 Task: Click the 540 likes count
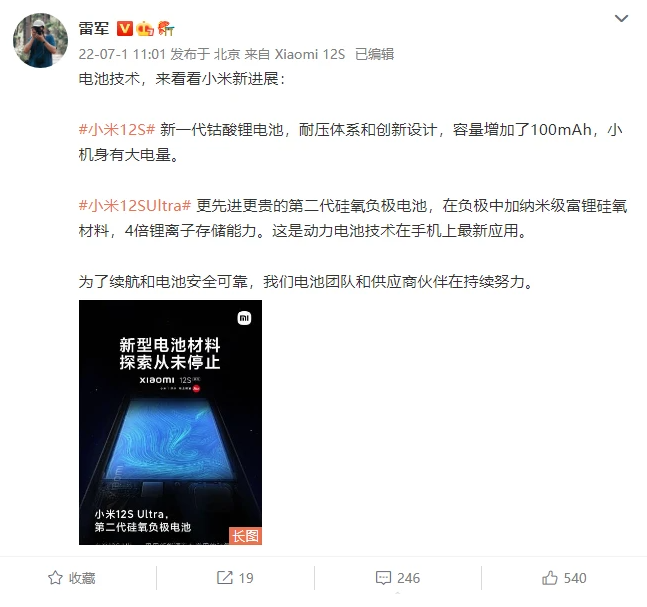(x=575, y=578)
